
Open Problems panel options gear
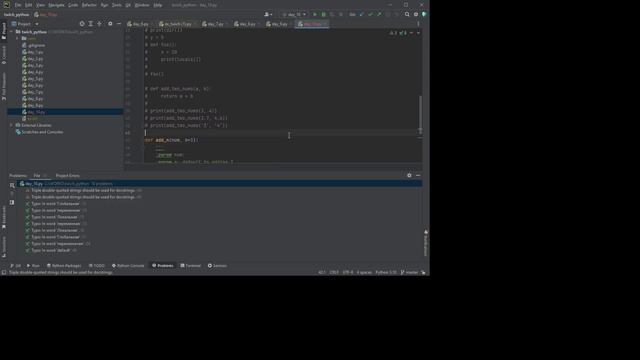[409, 175]
